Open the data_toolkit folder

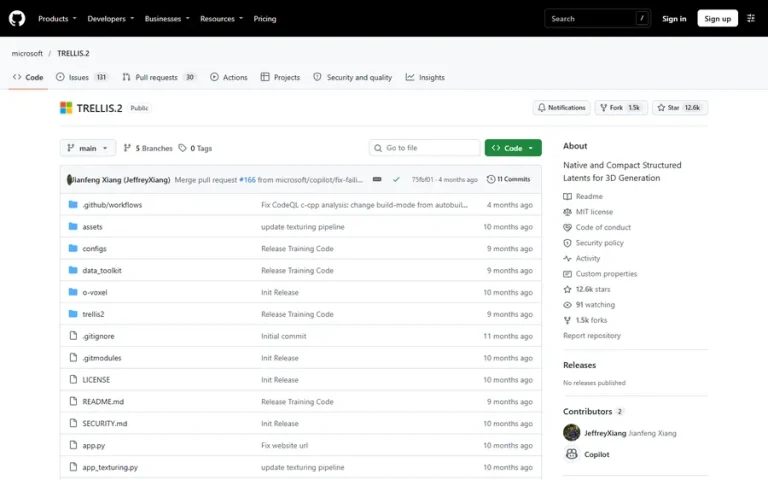pyautogui.click(x=102, y=270)
